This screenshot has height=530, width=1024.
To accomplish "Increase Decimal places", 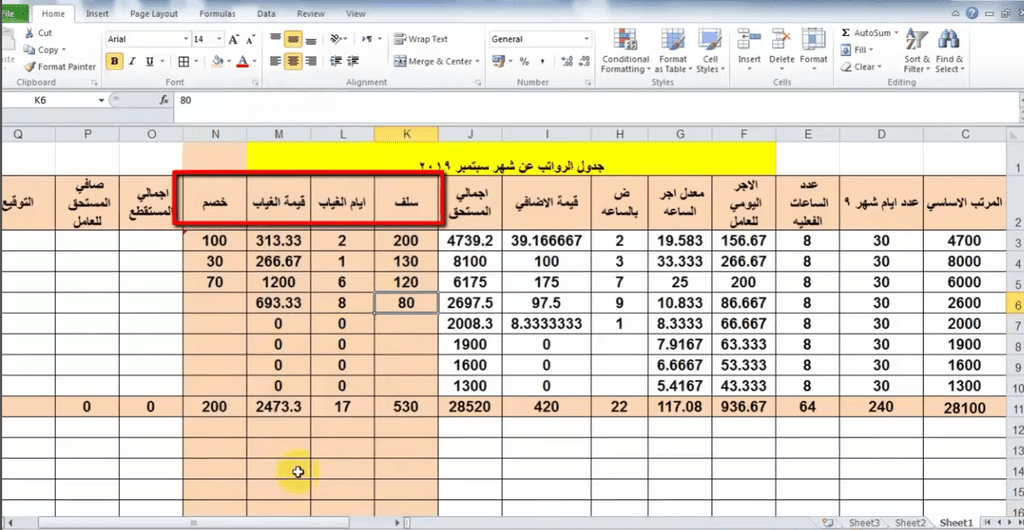I will tap(566, 61).
